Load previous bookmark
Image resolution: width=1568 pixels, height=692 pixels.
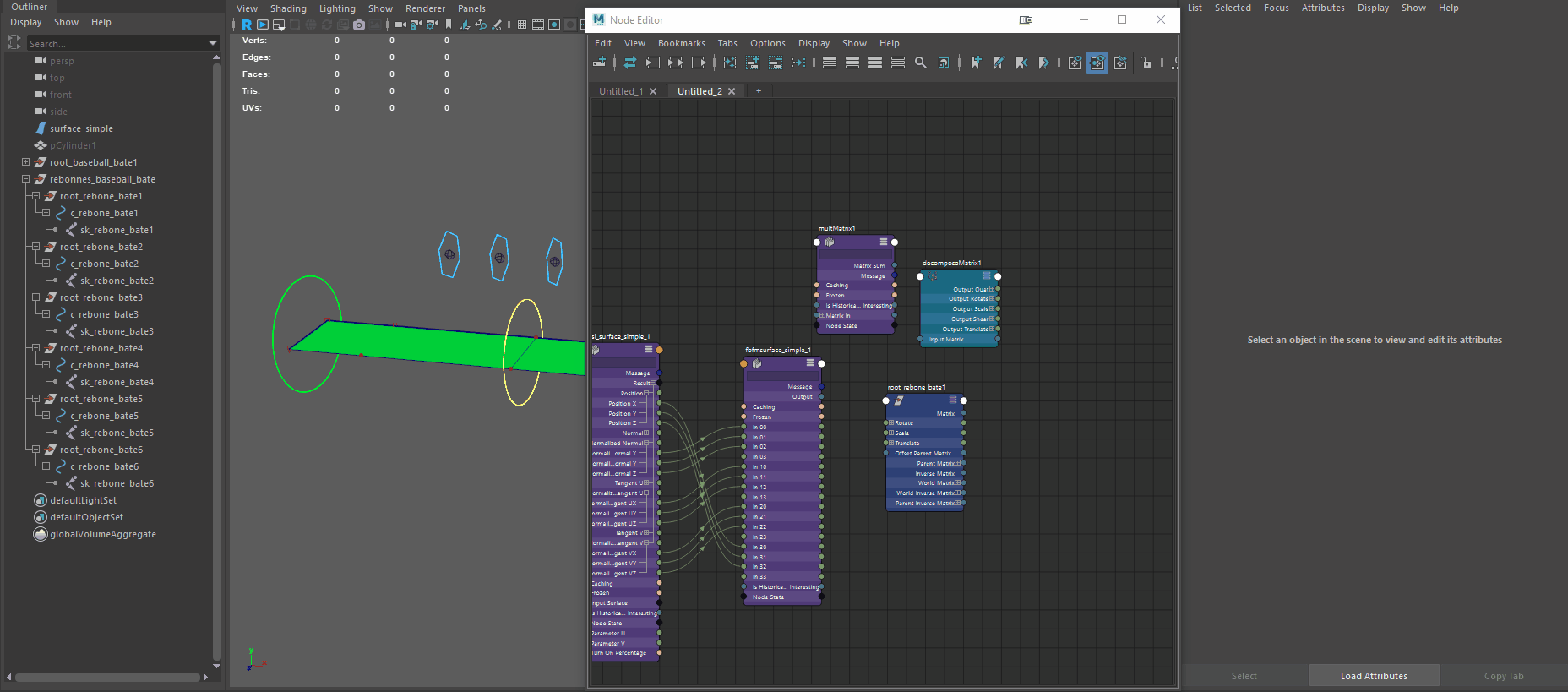tap(1021, 63)
